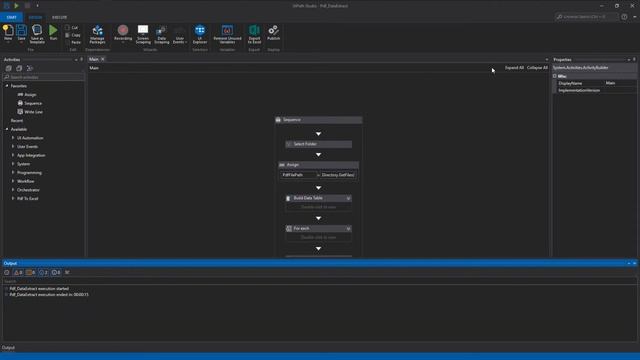Open the Data Scraping wizard
Viewport: 640px width, 360px height.
[x=162, y=34]
